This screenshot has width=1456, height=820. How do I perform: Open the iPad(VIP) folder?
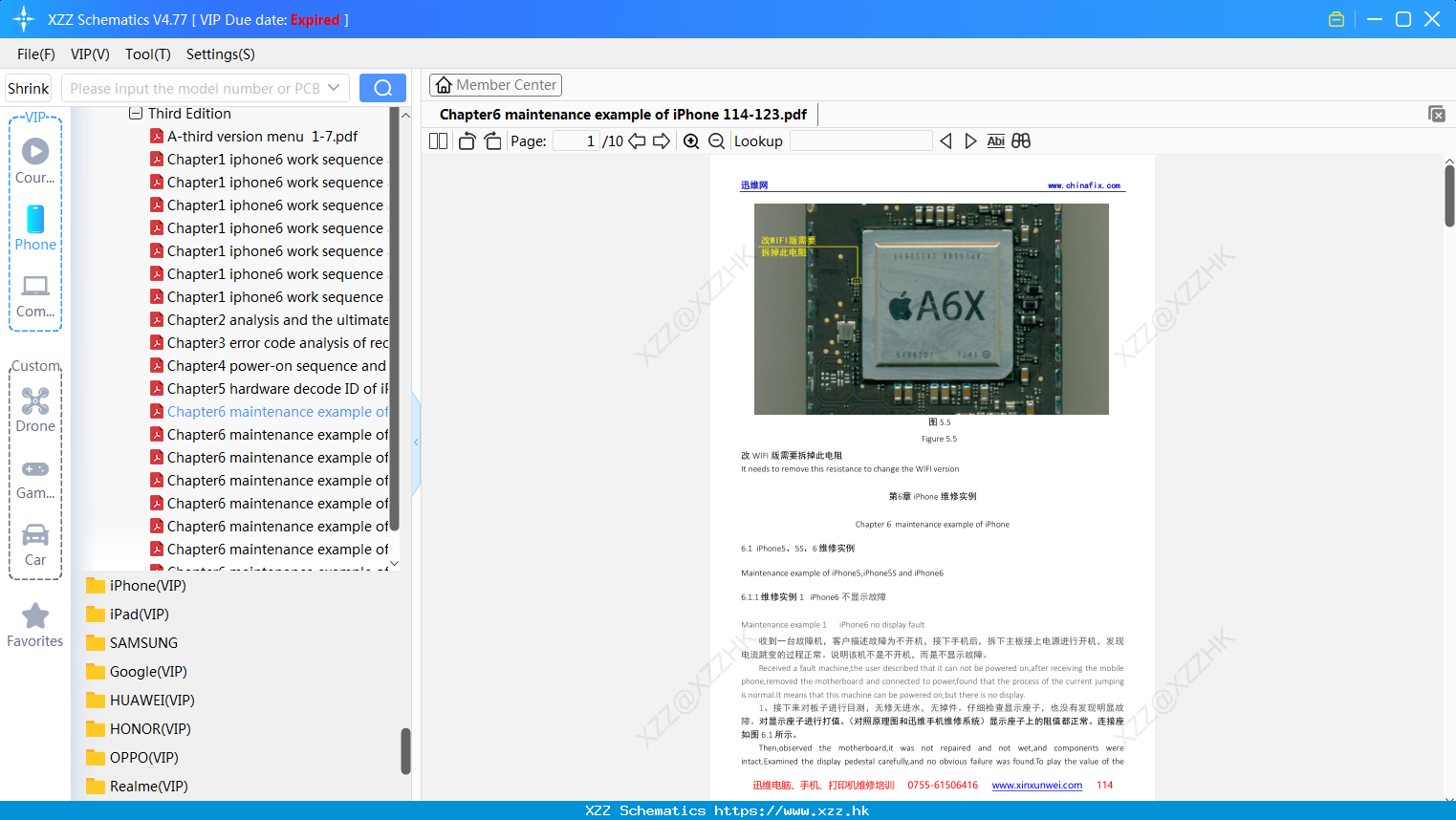click(x=127, y=615)
